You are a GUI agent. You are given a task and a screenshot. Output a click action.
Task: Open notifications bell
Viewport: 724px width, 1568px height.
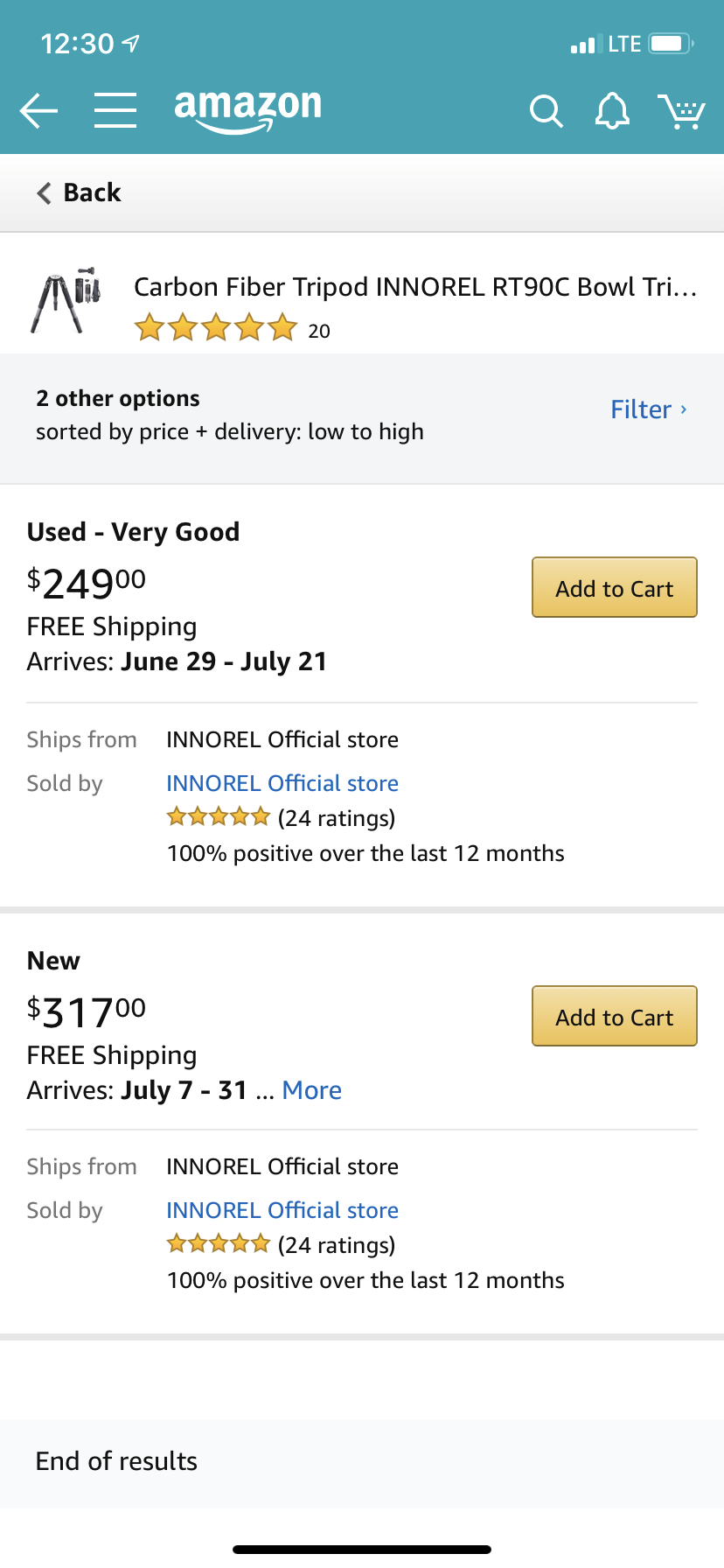click(x=612, y=111)
